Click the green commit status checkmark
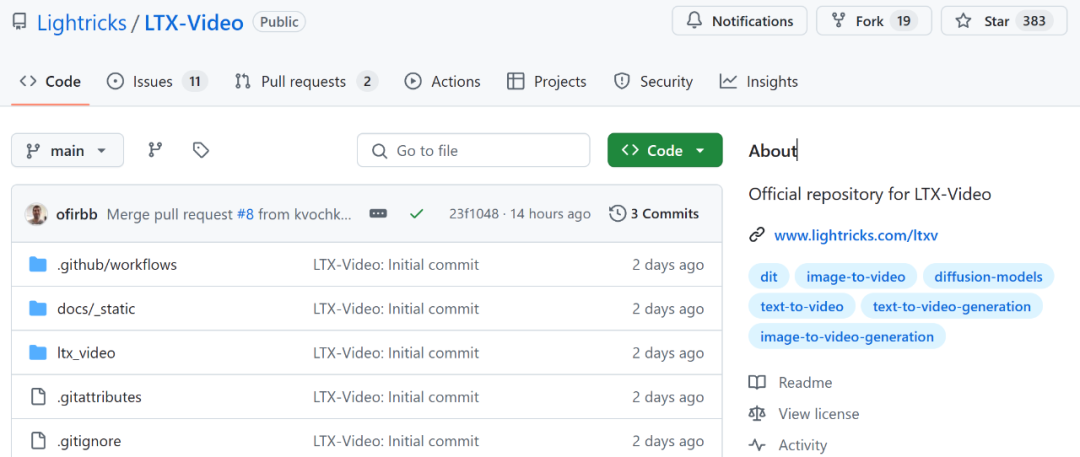The image size is (1080, 457). point(416,214)
